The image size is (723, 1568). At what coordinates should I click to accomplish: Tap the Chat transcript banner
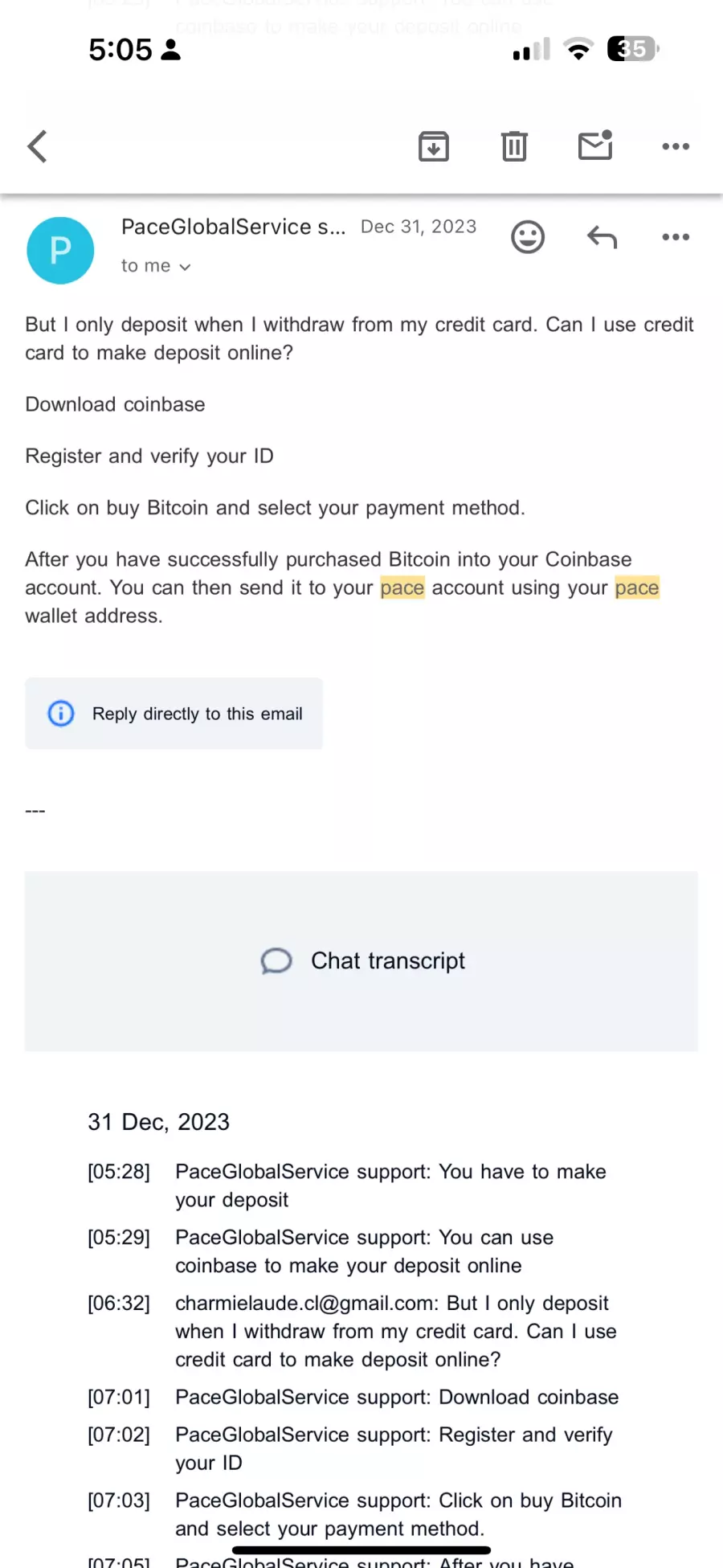pyautogui.click(x=361, y=961)
